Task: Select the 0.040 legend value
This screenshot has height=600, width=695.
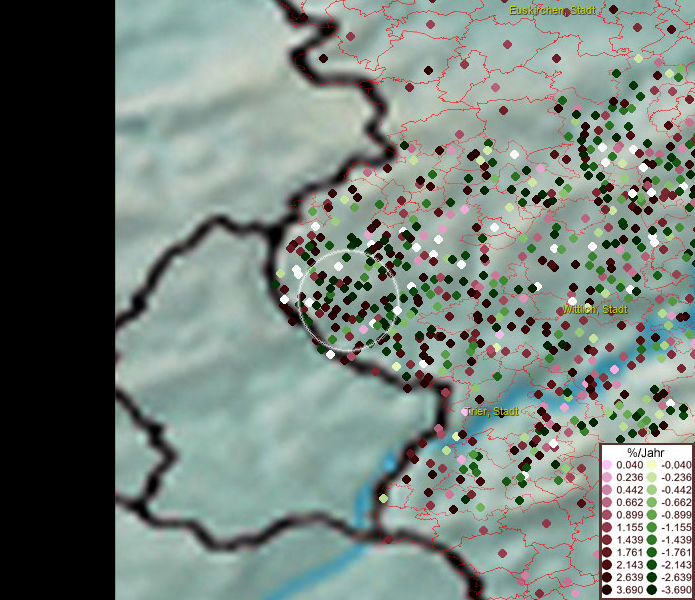Action: pyautogui.click(x=629, y=465)
